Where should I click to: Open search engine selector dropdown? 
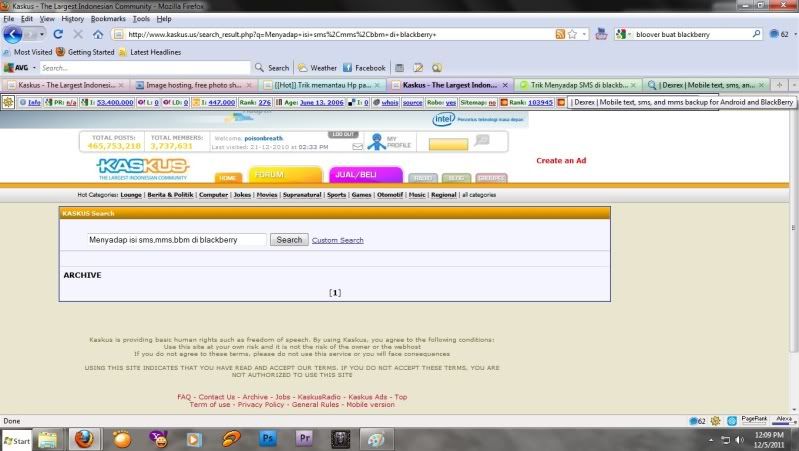tap(630, 34)
